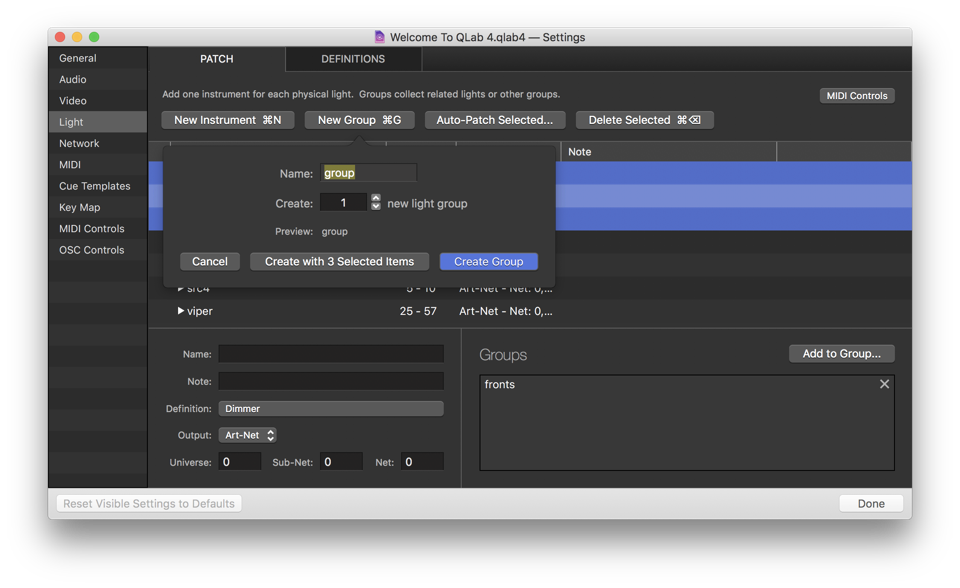Click the QLab document icon in title bar
Viewport: 960px width, 588px height.
[x=380, y=37]
